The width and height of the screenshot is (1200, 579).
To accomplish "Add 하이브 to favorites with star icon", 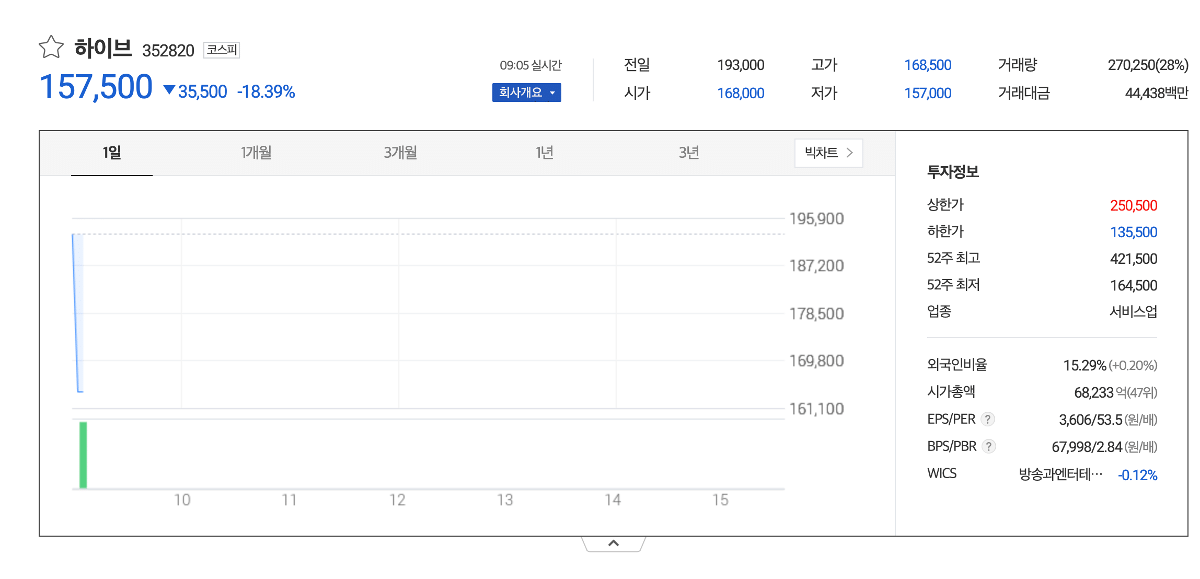I will pos(51,47).
